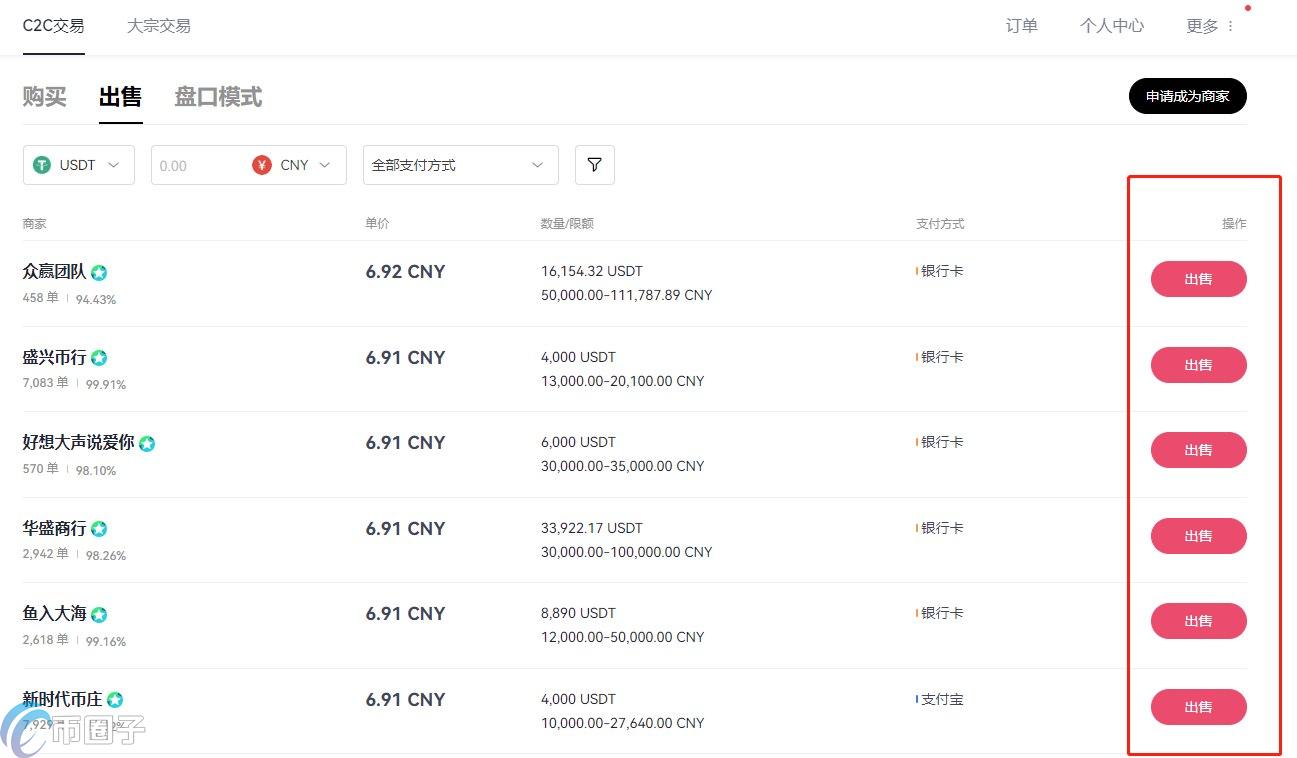Switch to the 购买 tab
The image size is (1297, 758).
tap(45, 97)
